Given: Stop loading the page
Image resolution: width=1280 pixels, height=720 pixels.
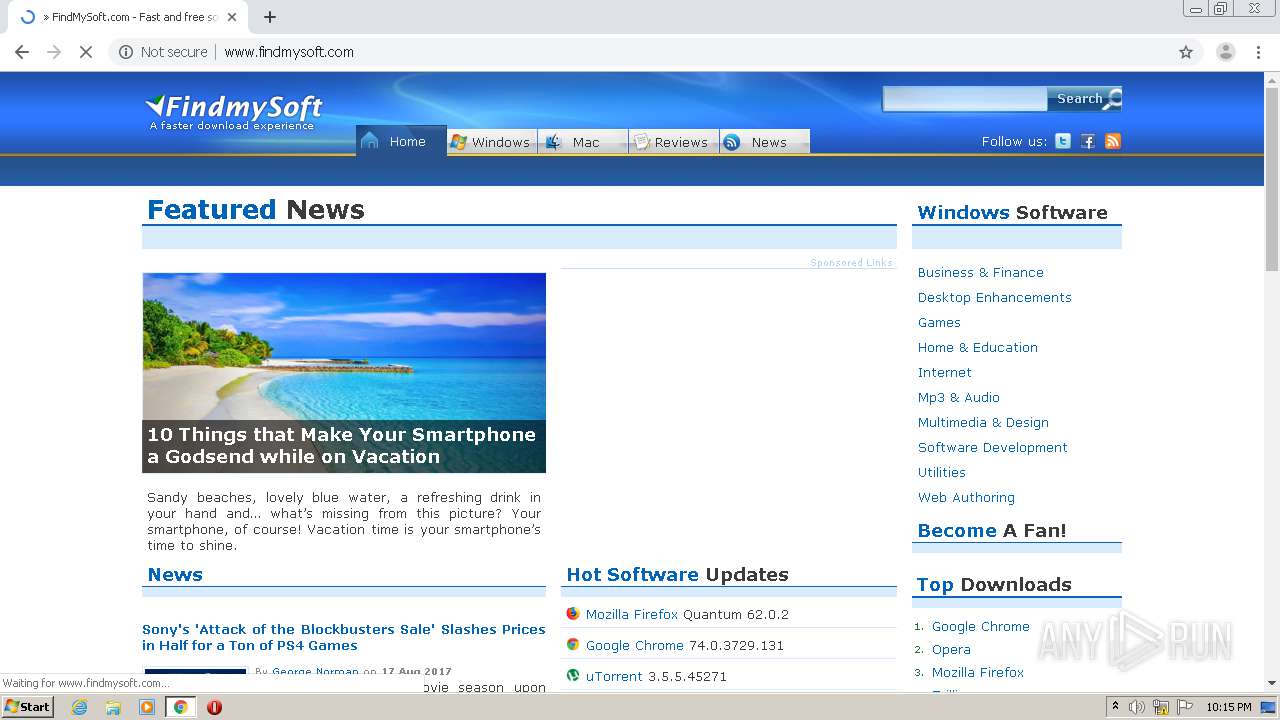Looking at the screenshot, I should (x=86, y=52).
